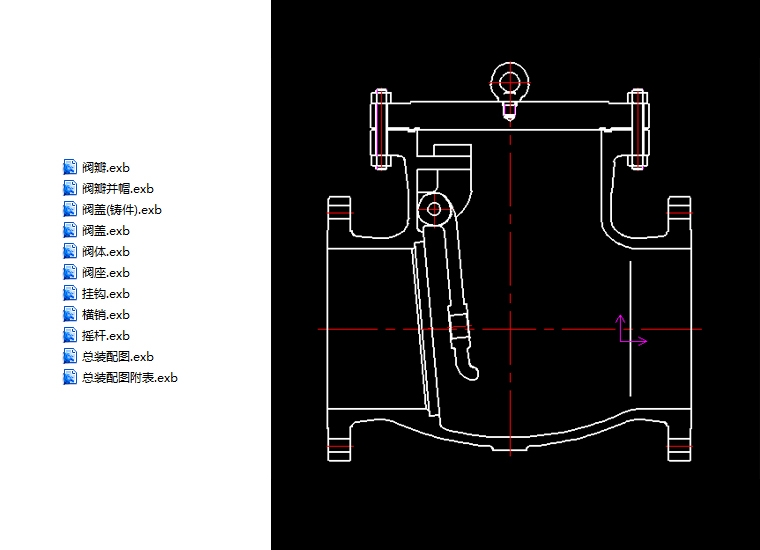This screenshot has width=760, height=550.
Task: Click the hinge pin circle of swing arm
Action: point(434,209)
